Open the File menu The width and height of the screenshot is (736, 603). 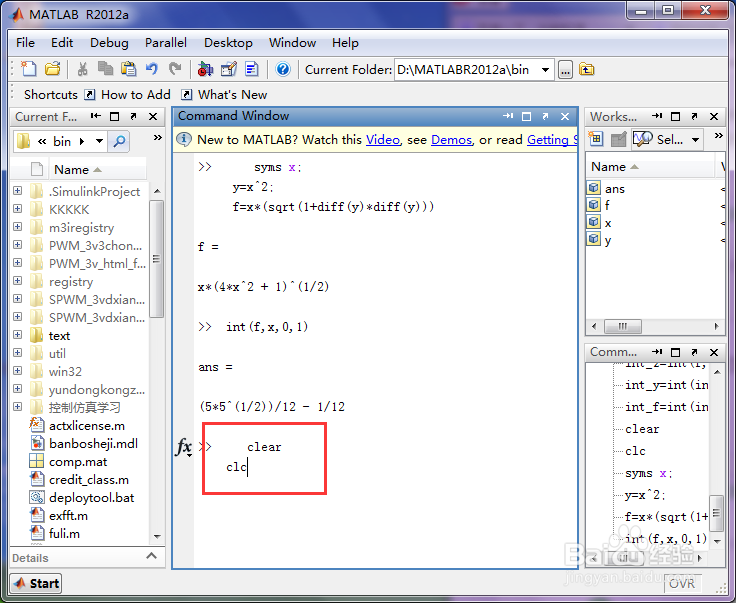tap(25, 43)
